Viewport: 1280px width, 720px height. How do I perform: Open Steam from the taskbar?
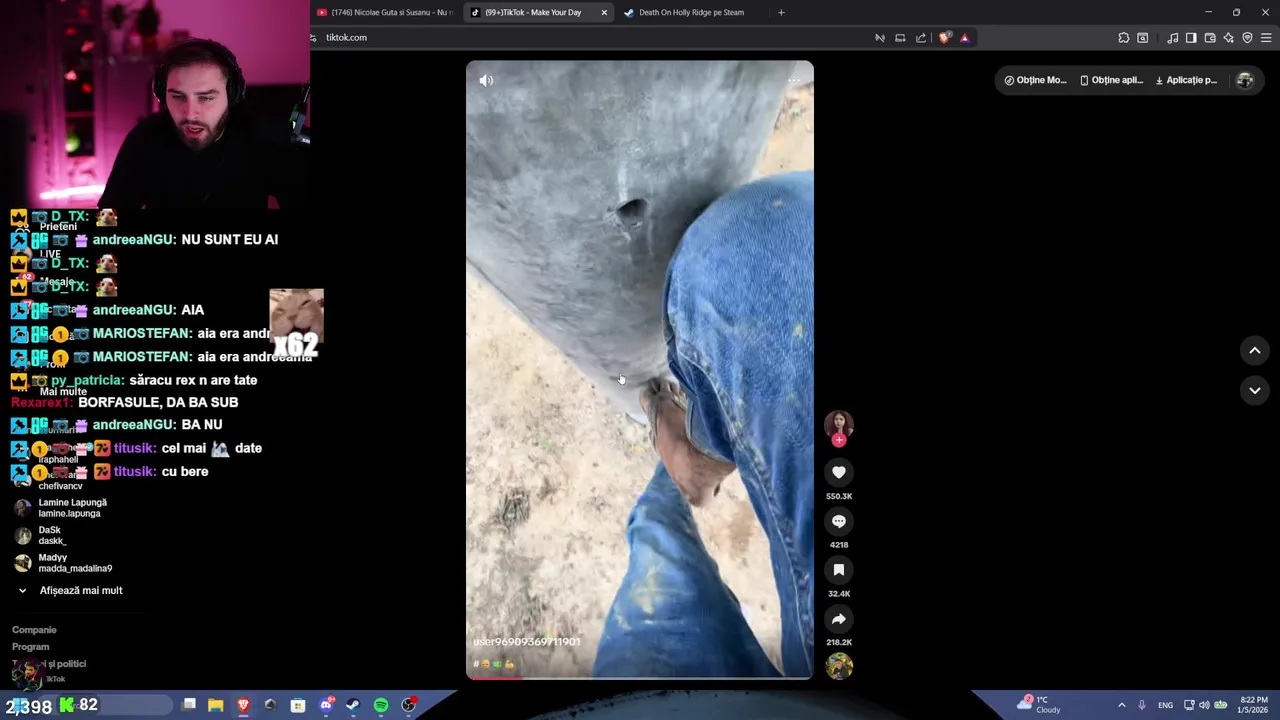[353, 705]
